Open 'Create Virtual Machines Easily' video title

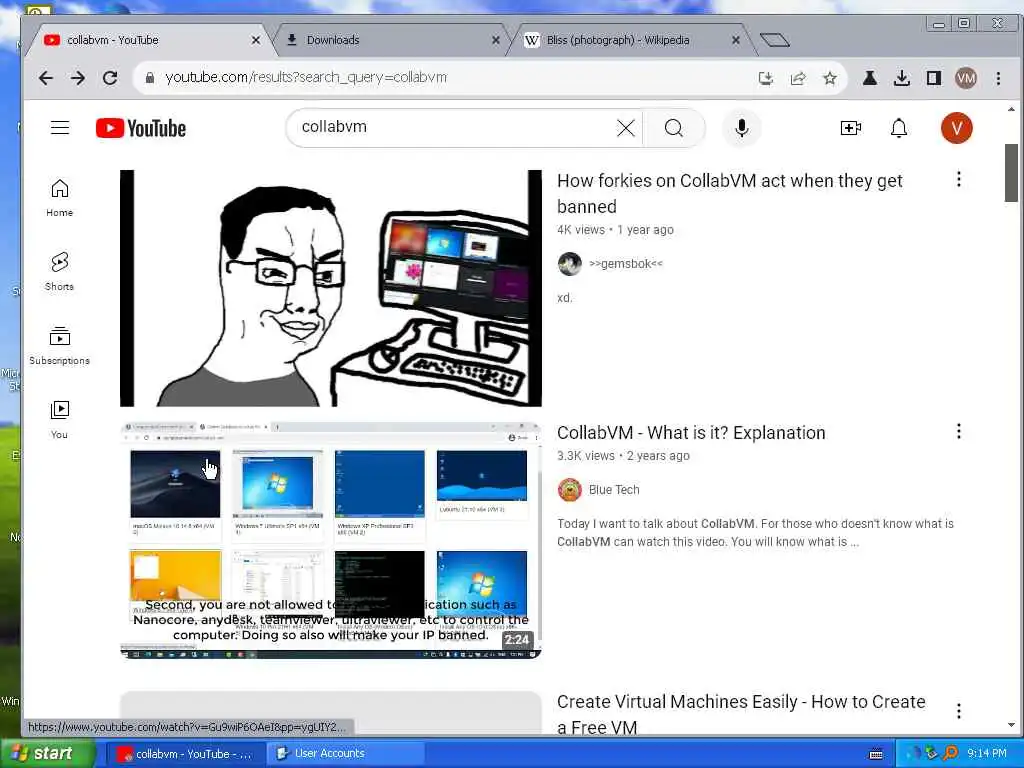point(741,714)
